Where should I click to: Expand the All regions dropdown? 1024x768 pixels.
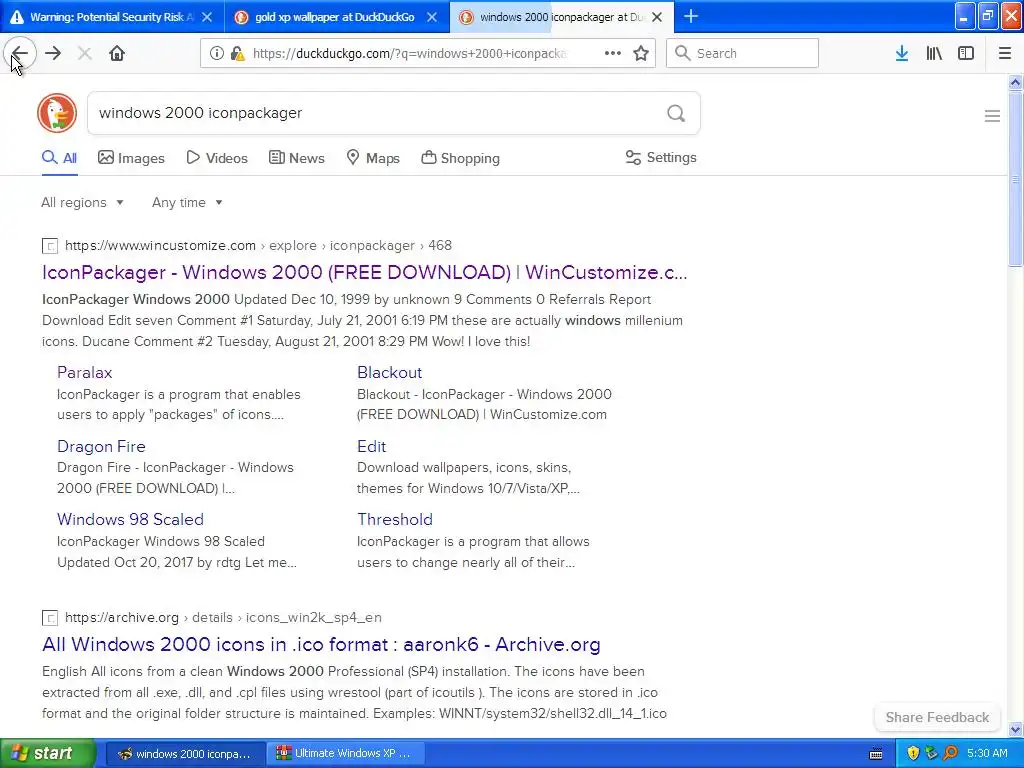point(82,202)
